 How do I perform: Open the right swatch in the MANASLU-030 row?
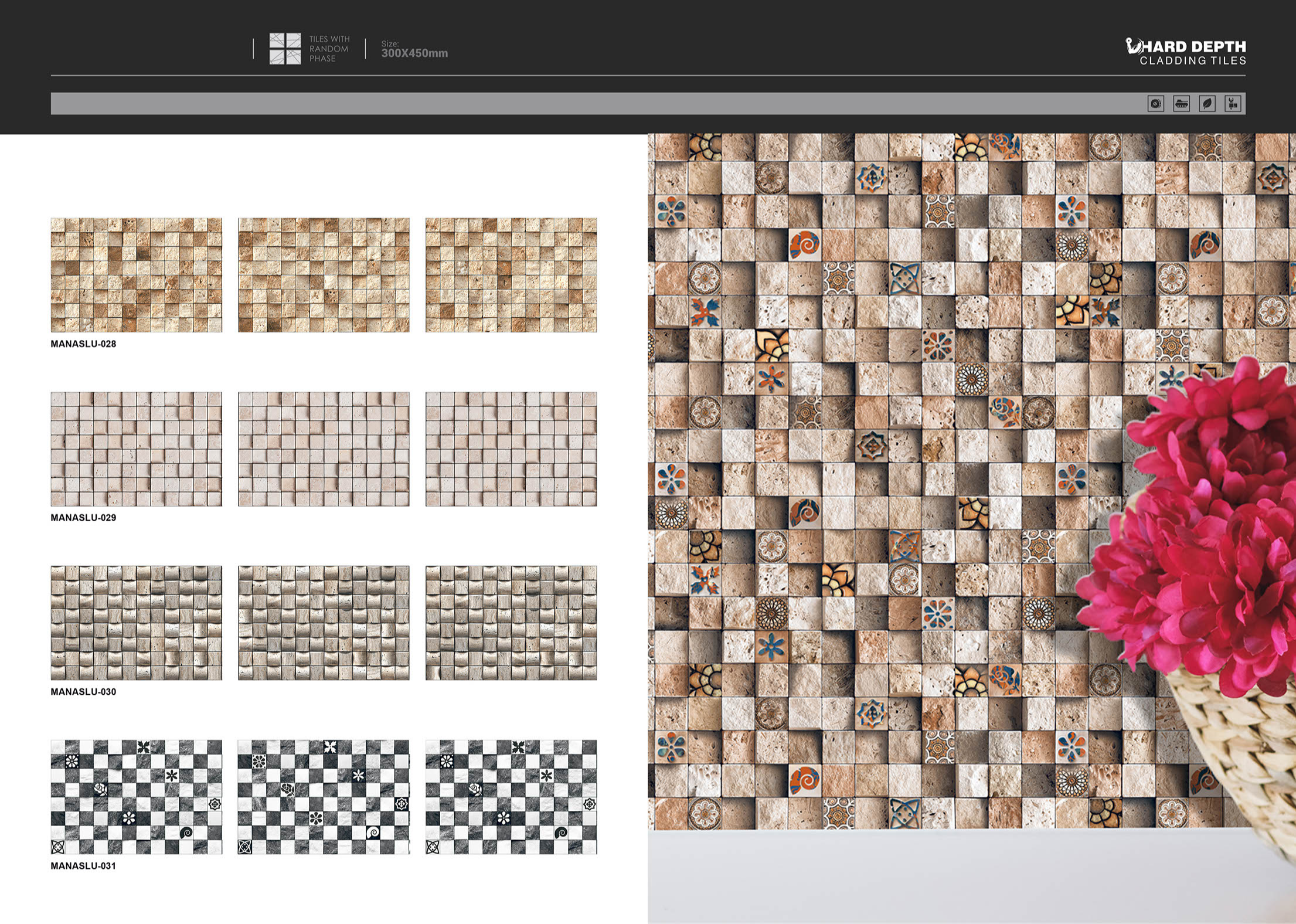511,623
